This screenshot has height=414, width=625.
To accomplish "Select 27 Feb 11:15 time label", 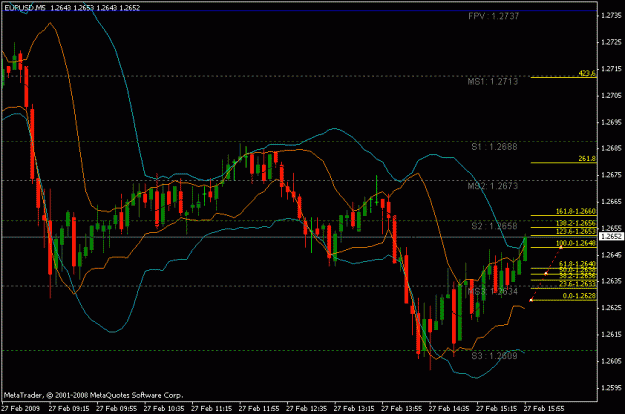I will (x=211, y=408).
